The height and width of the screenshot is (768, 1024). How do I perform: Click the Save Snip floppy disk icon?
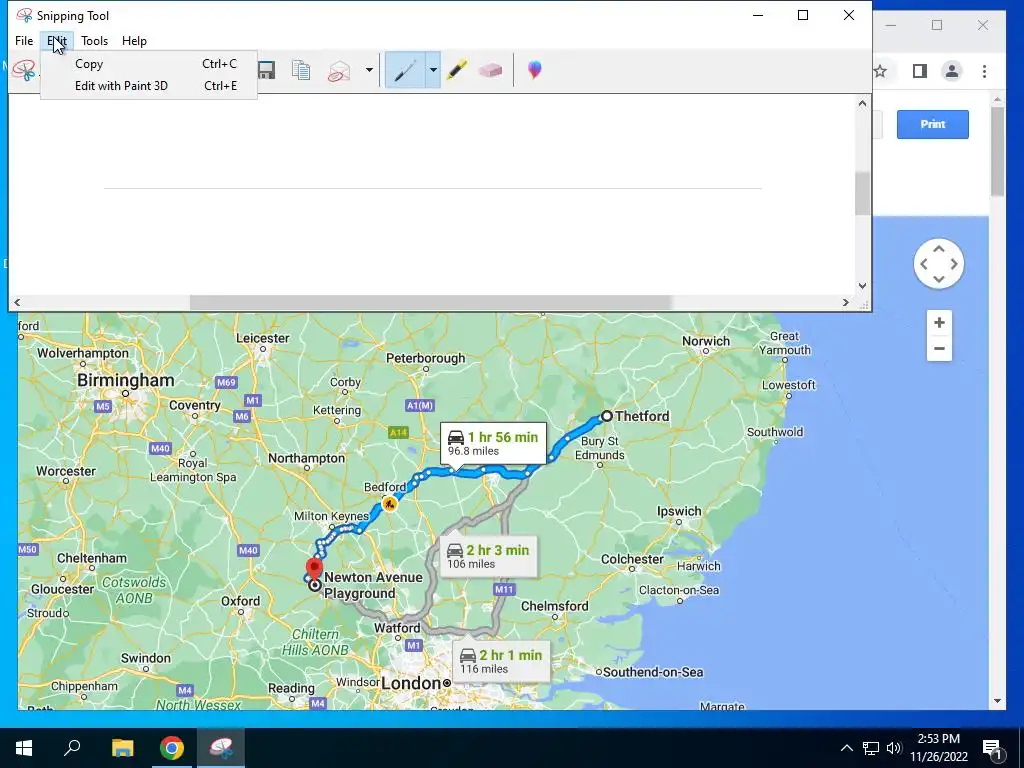[266, 70]
